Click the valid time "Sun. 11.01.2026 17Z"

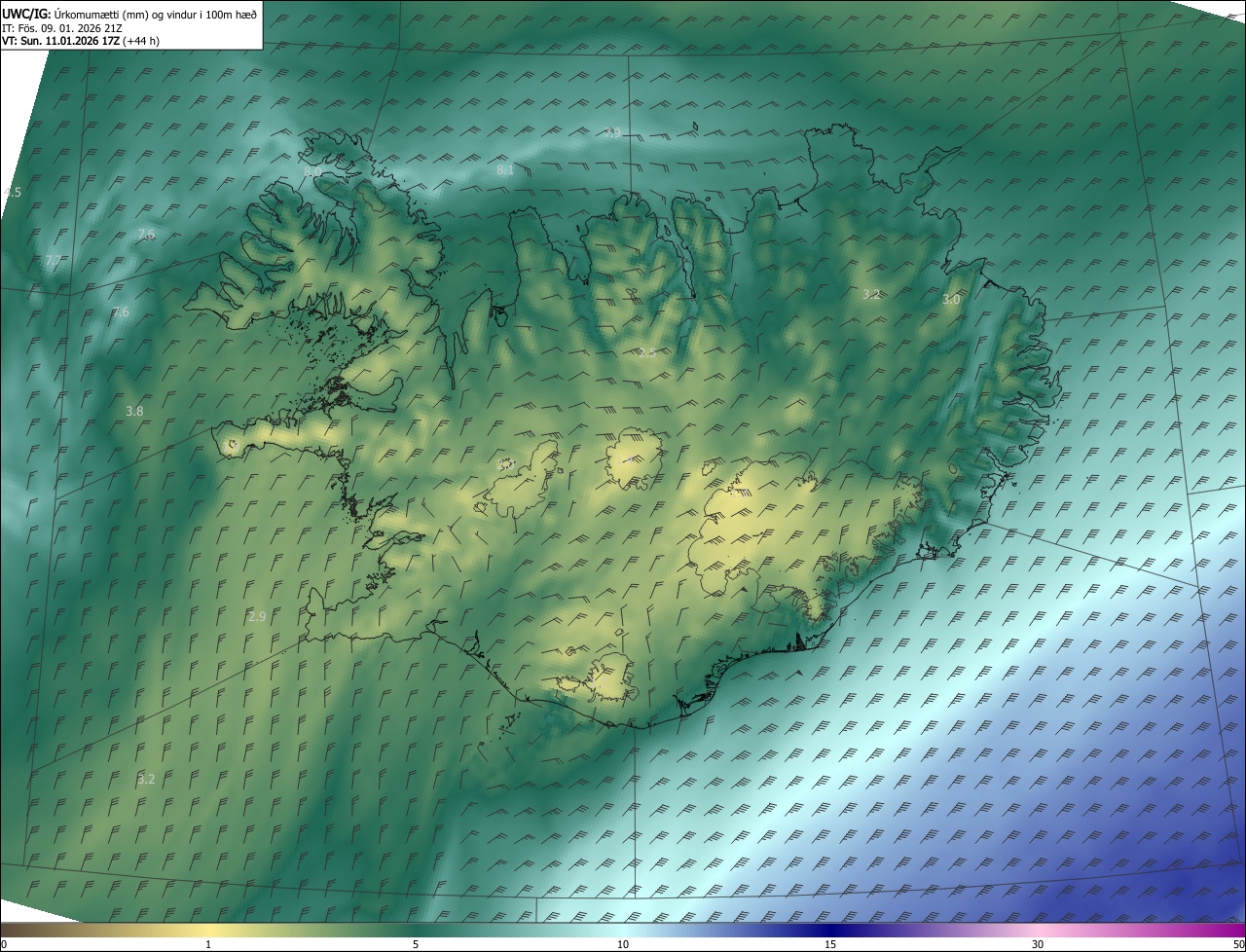point(68,40)
